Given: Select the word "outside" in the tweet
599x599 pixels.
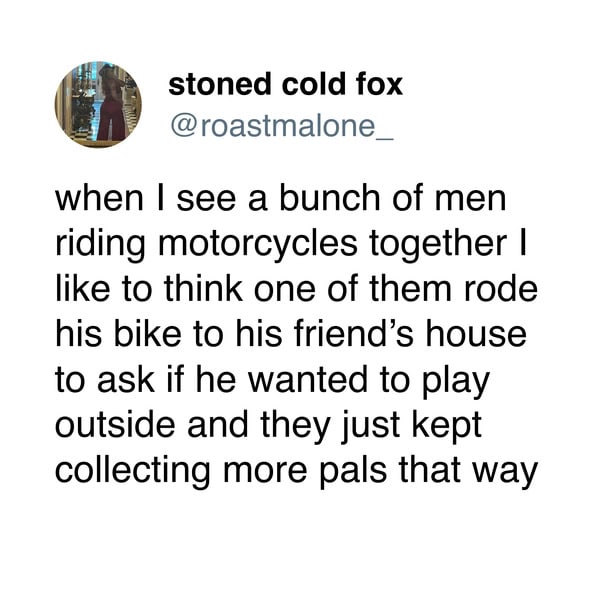Looking at the screenshot, I should click(115, 424).
